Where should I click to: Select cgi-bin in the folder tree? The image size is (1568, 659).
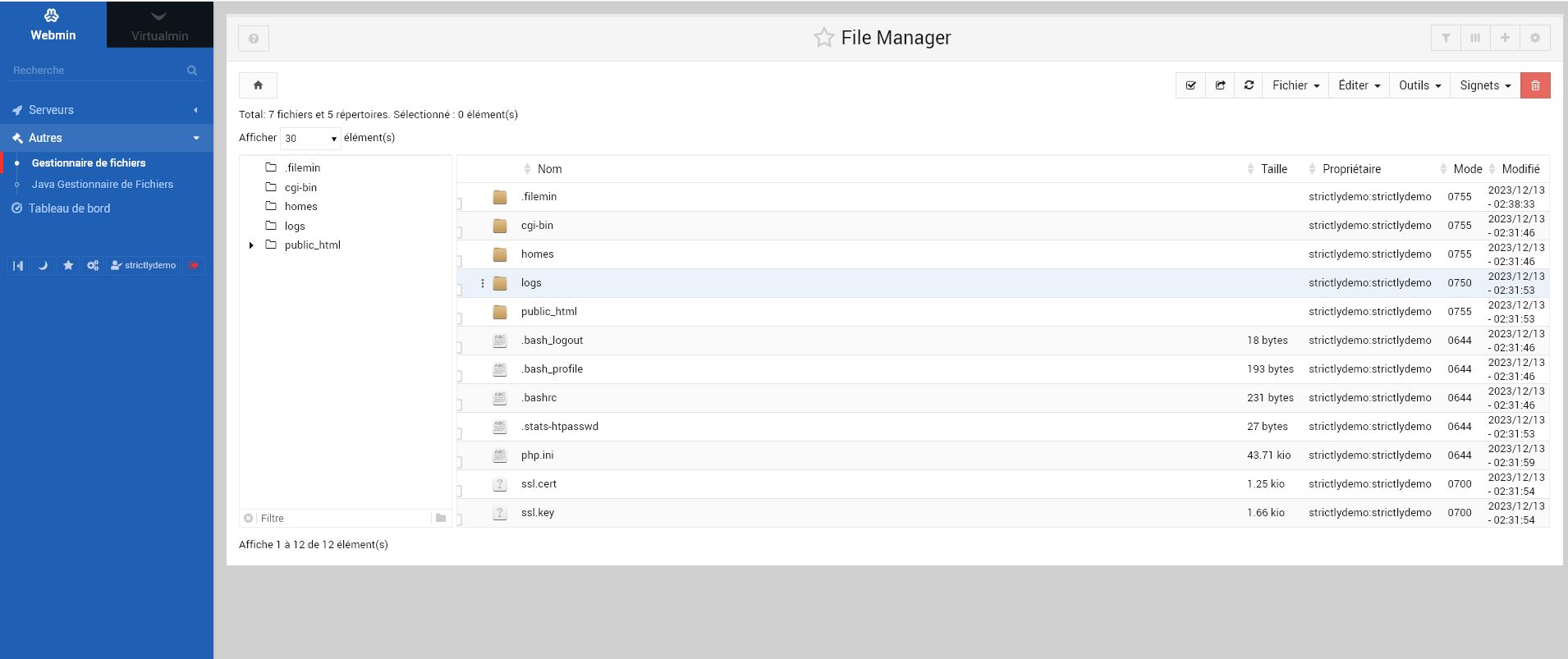[x=300, y=187]
